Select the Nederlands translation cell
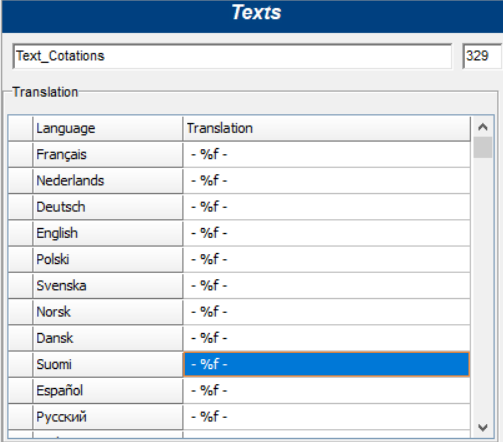This screenshot has height=442, width=503. coord(327,181)
